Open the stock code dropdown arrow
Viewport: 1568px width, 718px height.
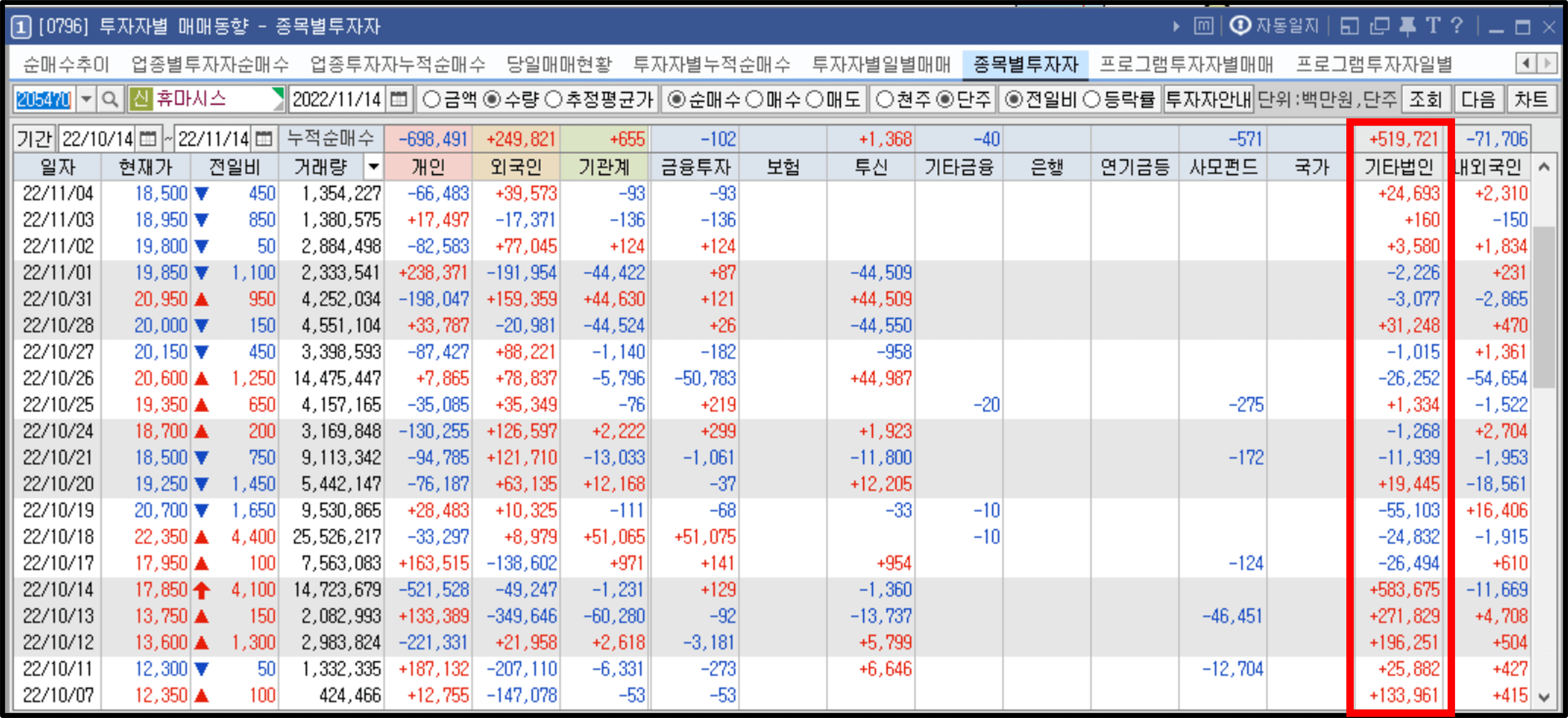coord(86,99)
